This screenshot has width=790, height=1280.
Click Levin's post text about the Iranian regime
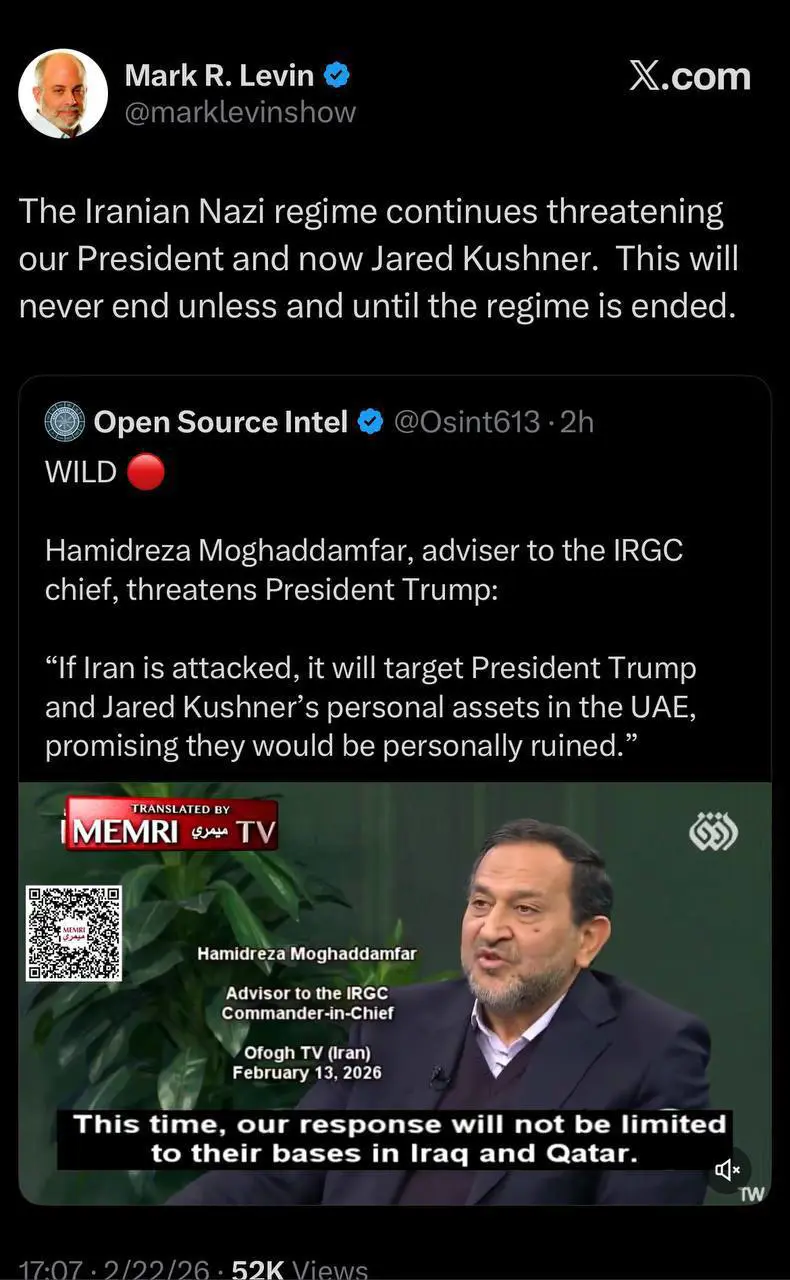point(378,258)
